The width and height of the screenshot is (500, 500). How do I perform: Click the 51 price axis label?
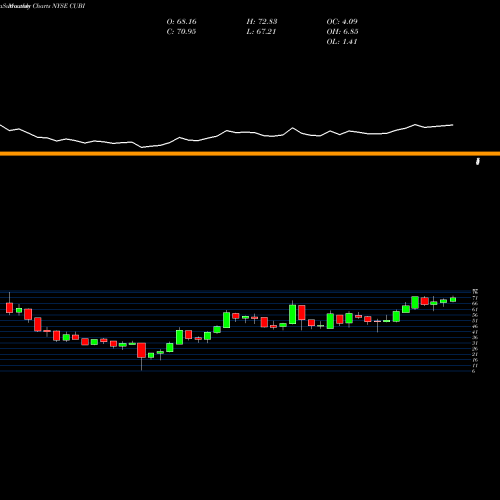click(475, 321)
